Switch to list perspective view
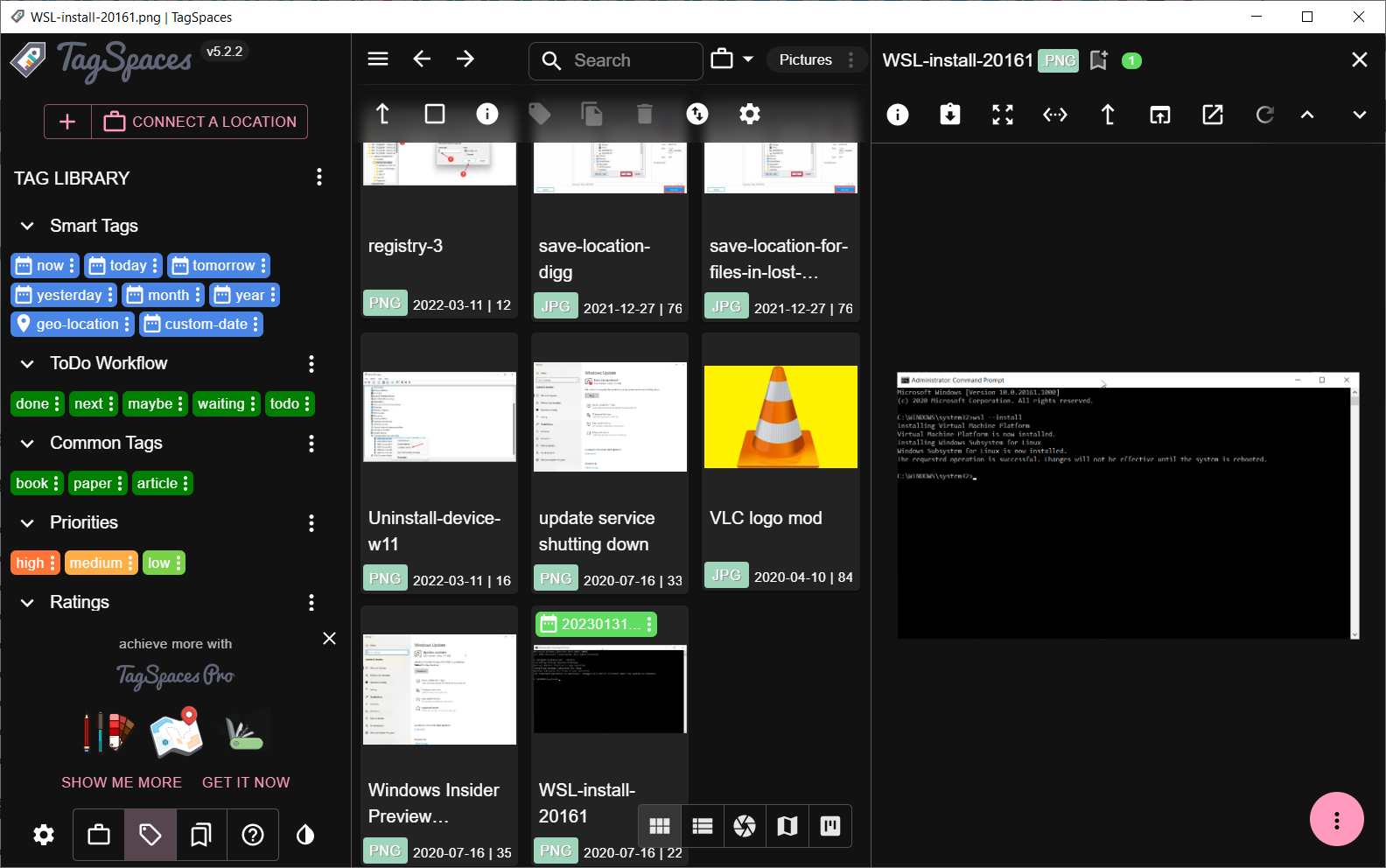This screenshot has width=1386, height=868. pyautogui.click(x=703, y=826)
